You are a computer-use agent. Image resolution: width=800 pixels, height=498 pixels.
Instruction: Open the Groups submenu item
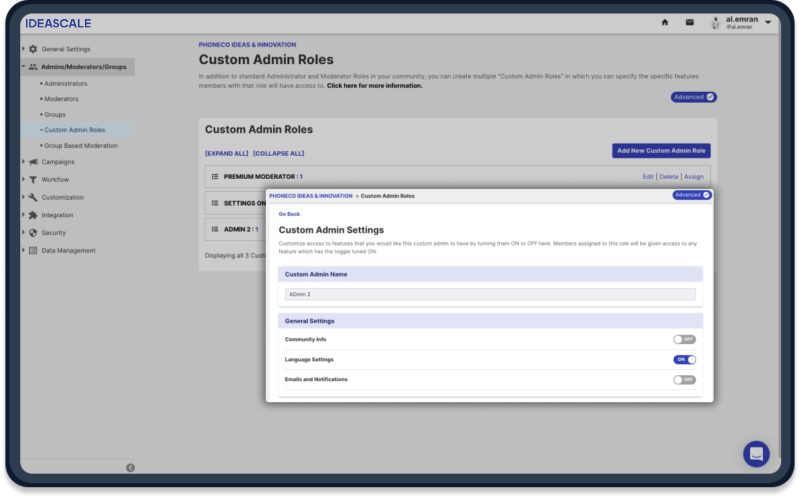(55, 115)
